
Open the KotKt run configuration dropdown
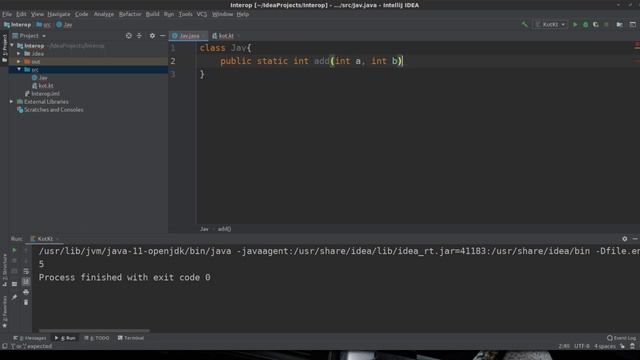coord(550,24)
